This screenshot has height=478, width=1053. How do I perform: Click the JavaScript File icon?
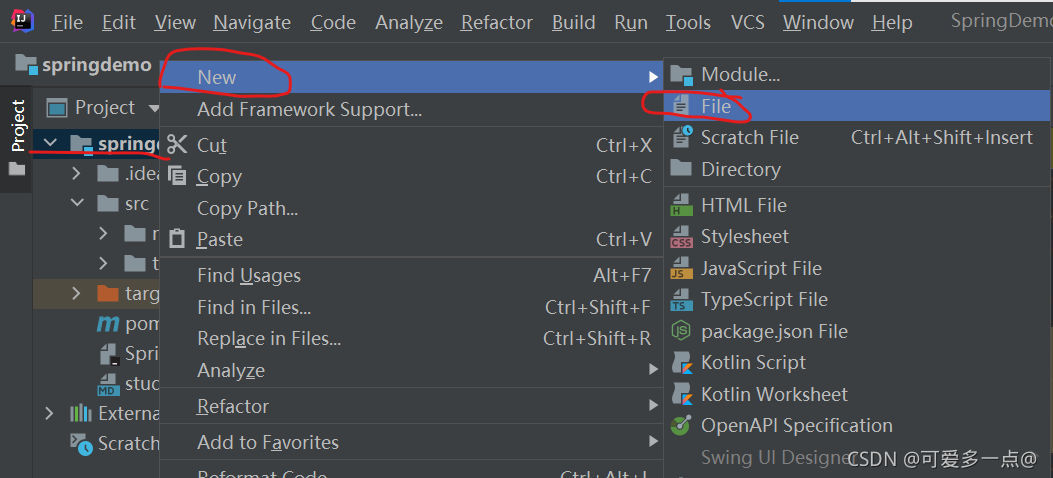[681, 268]
